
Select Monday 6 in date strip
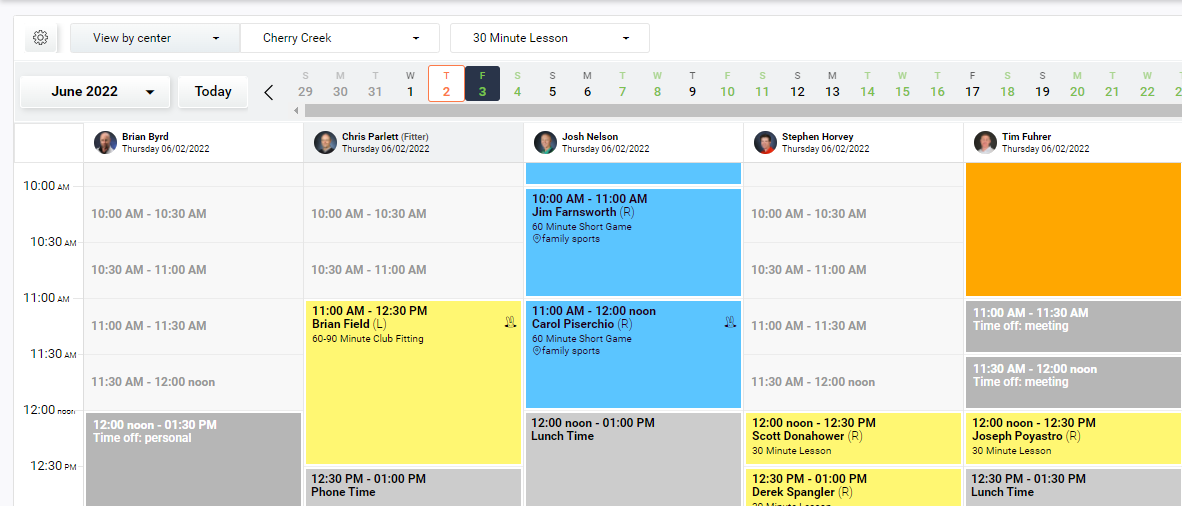[587, 84]
